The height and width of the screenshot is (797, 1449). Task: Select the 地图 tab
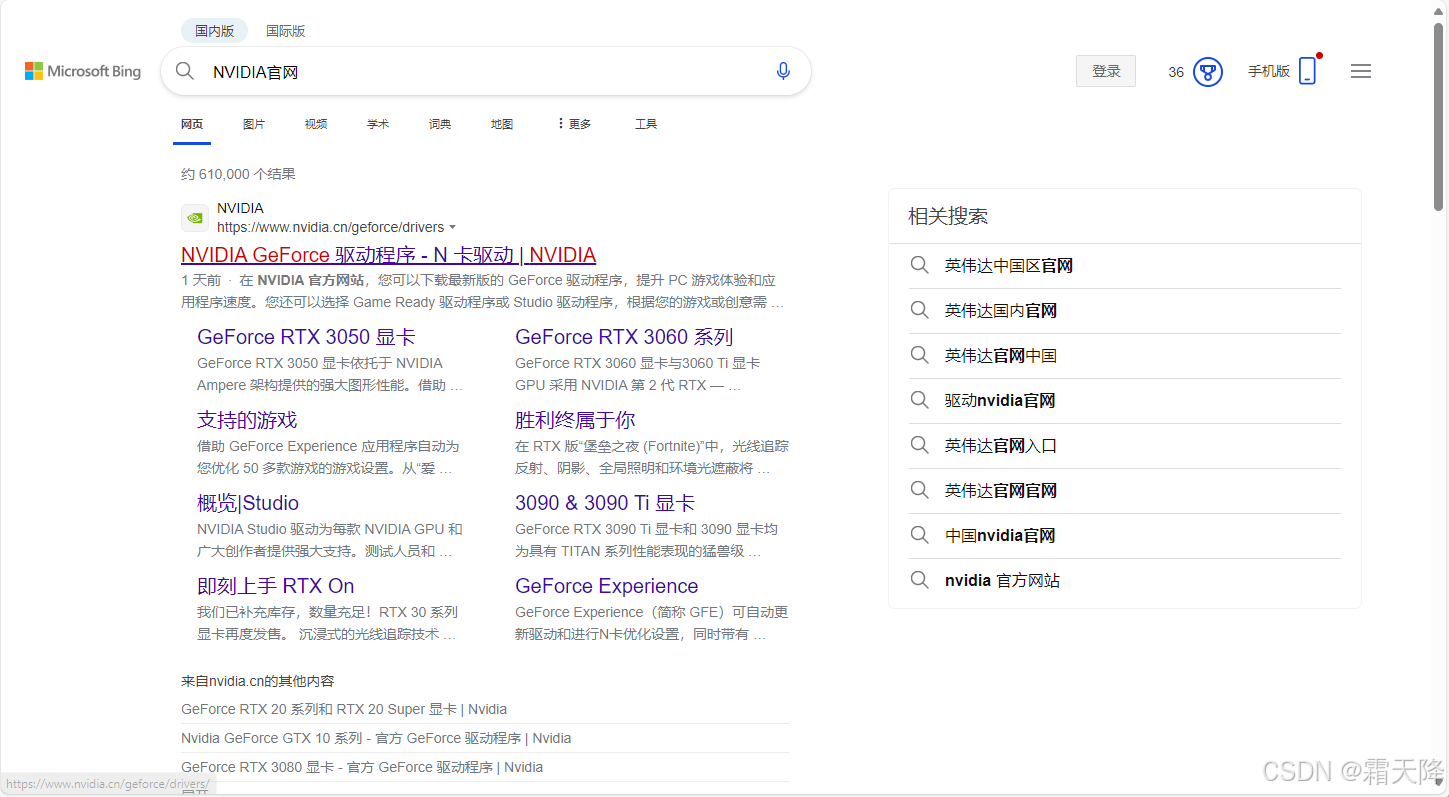pos(502,124)
